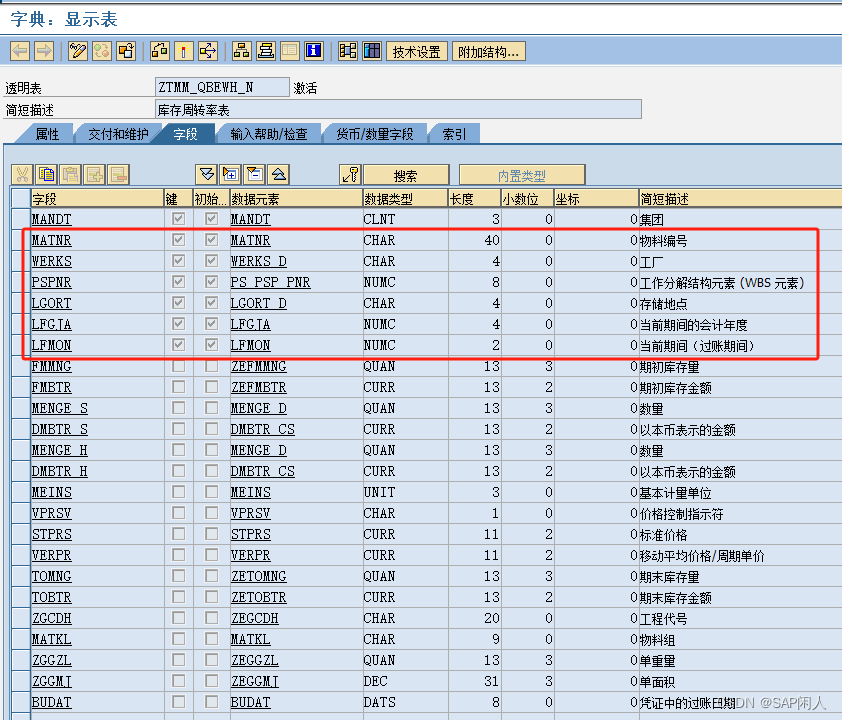Image resolution: width=842 pixels, height=720 pixels.
Task: Click the DMBTR_S field name
Action: 59,429
